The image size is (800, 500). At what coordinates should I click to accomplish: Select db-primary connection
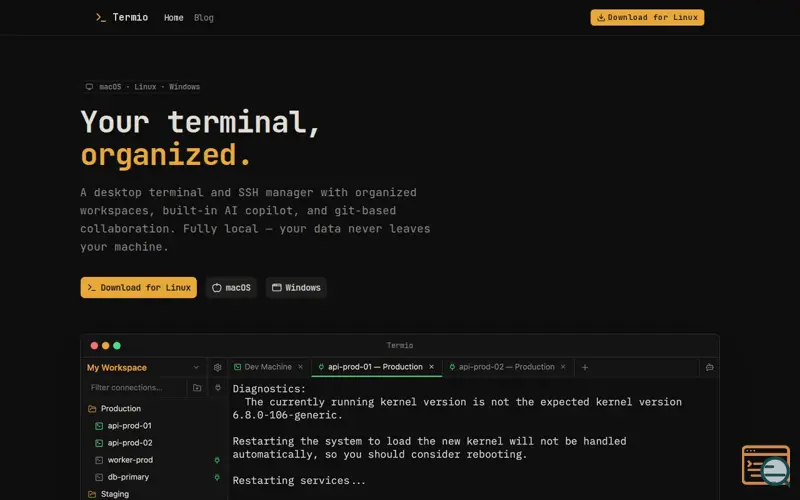pos(128,477)
